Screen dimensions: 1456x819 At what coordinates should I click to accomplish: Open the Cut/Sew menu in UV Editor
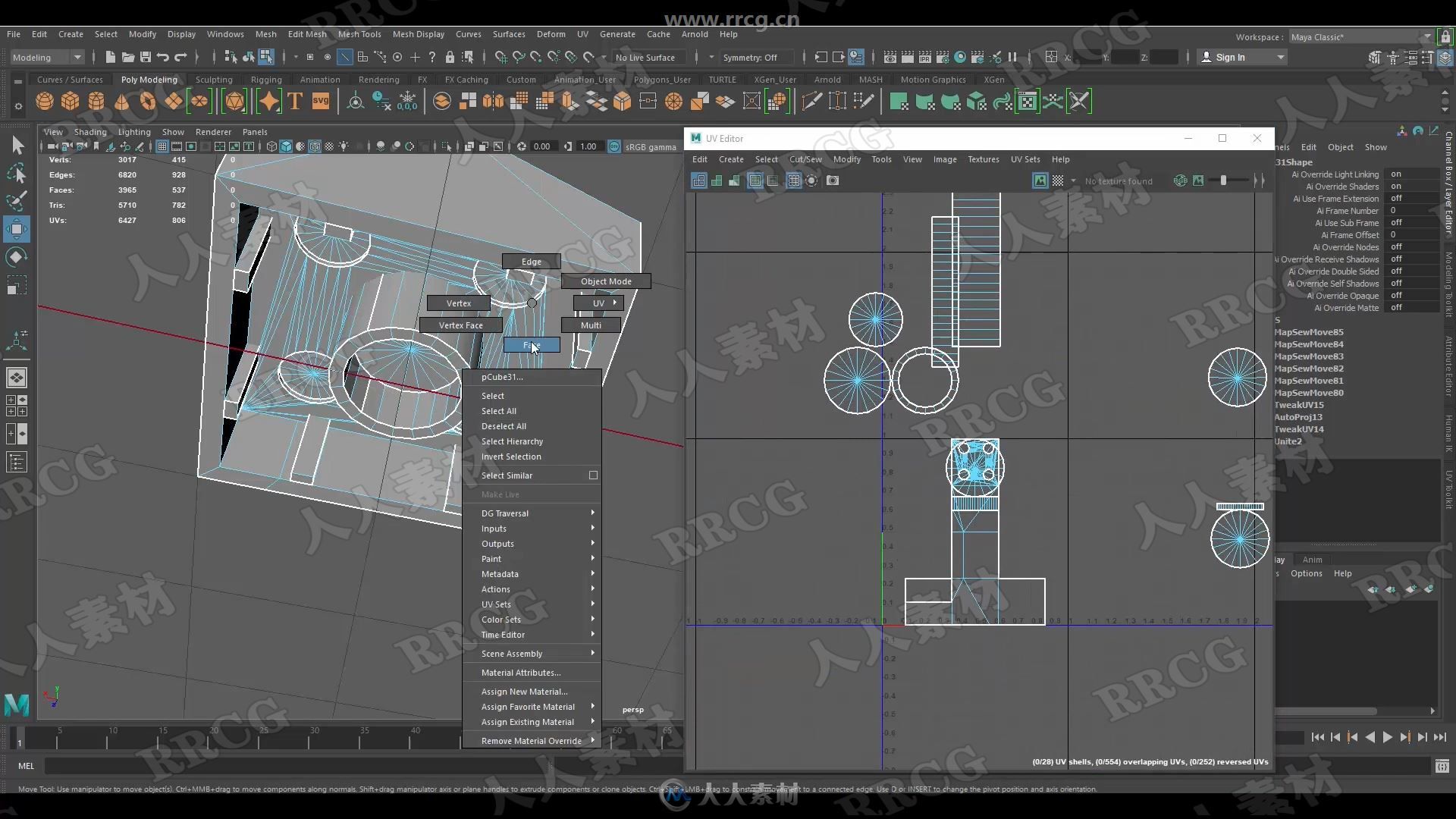(x=805, y=159)
